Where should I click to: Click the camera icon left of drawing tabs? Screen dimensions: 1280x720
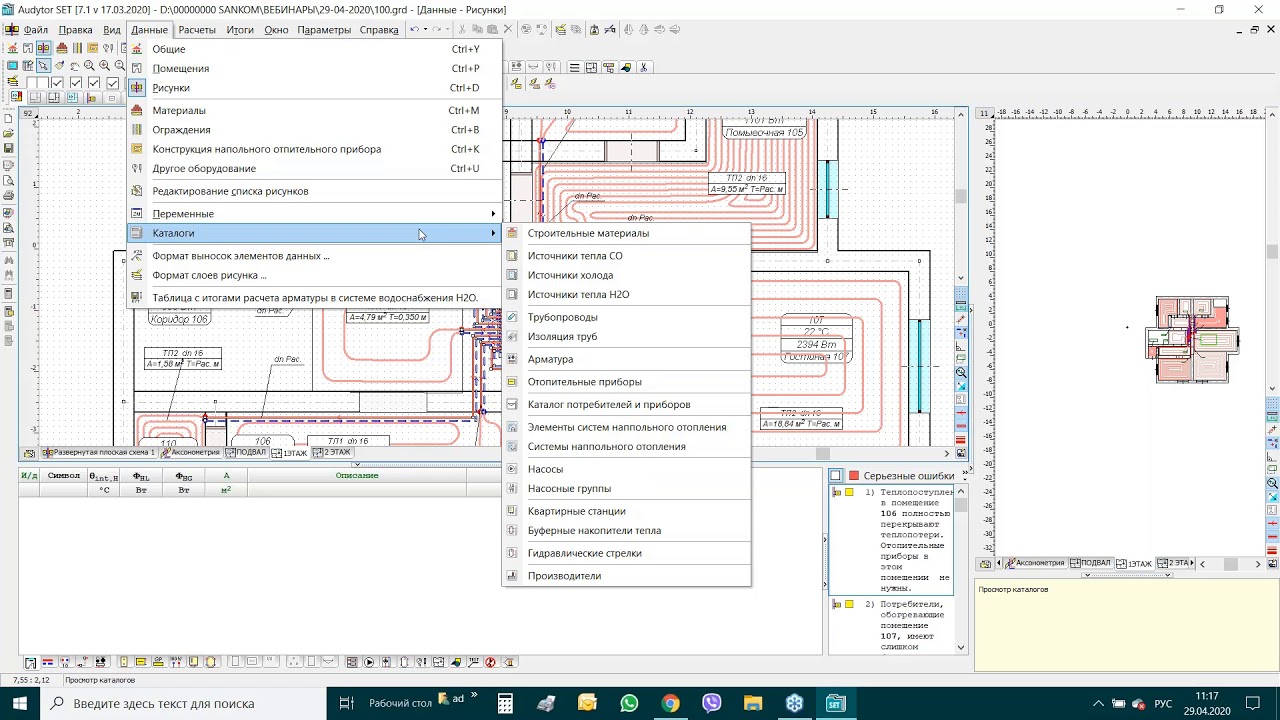[29, 453]
